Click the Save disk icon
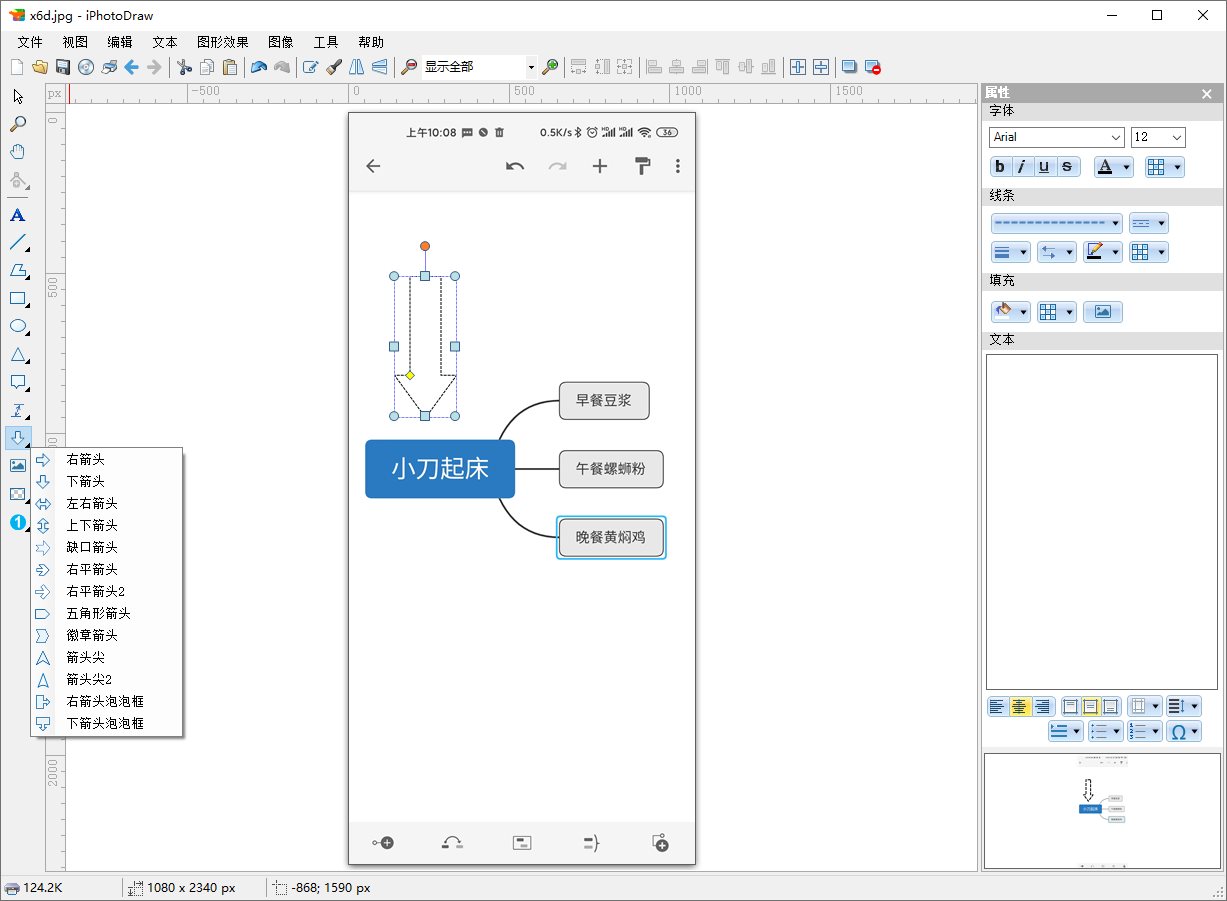 pyautogui.click(x=63, y=67)
